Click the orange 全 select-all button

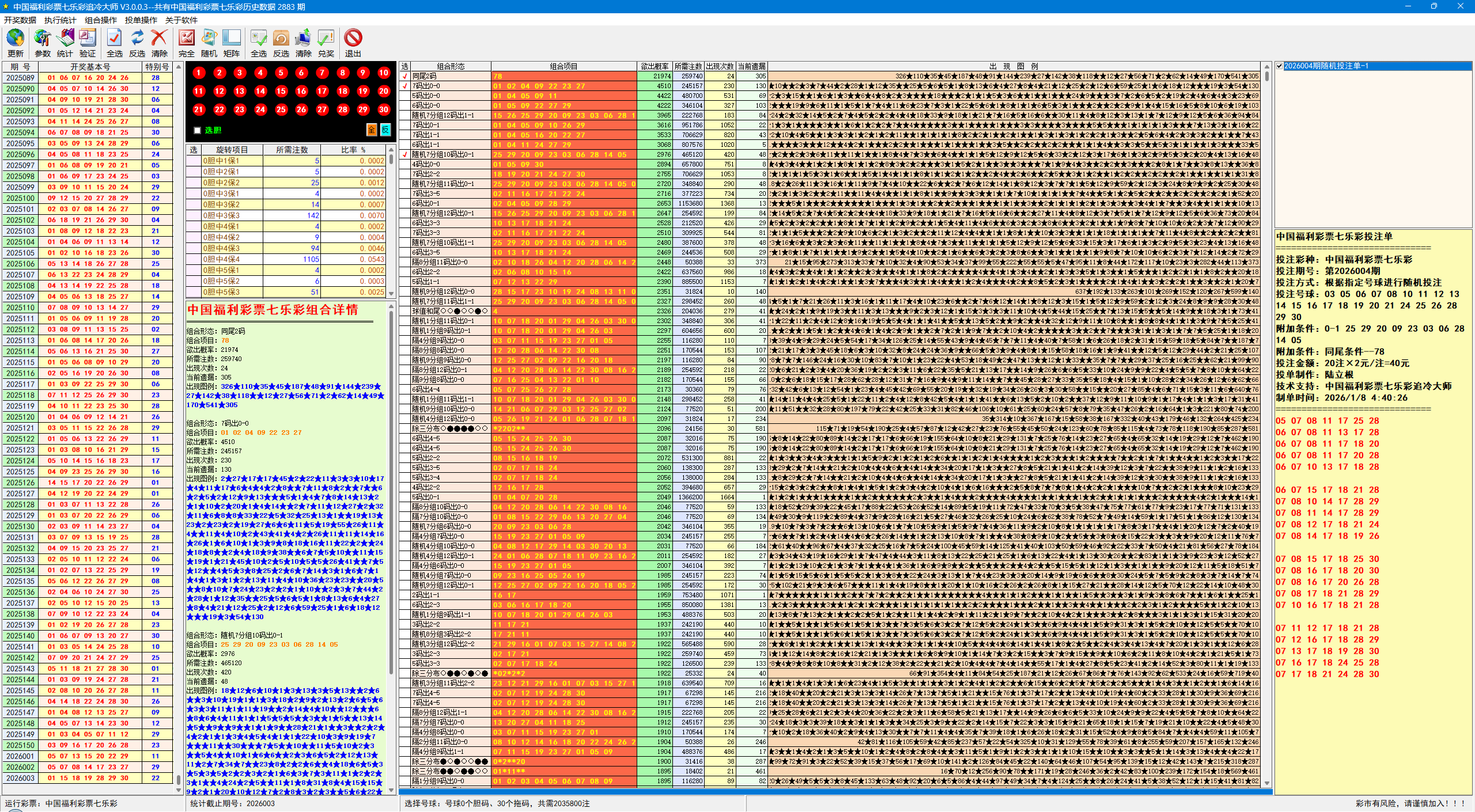coord(372,130)
